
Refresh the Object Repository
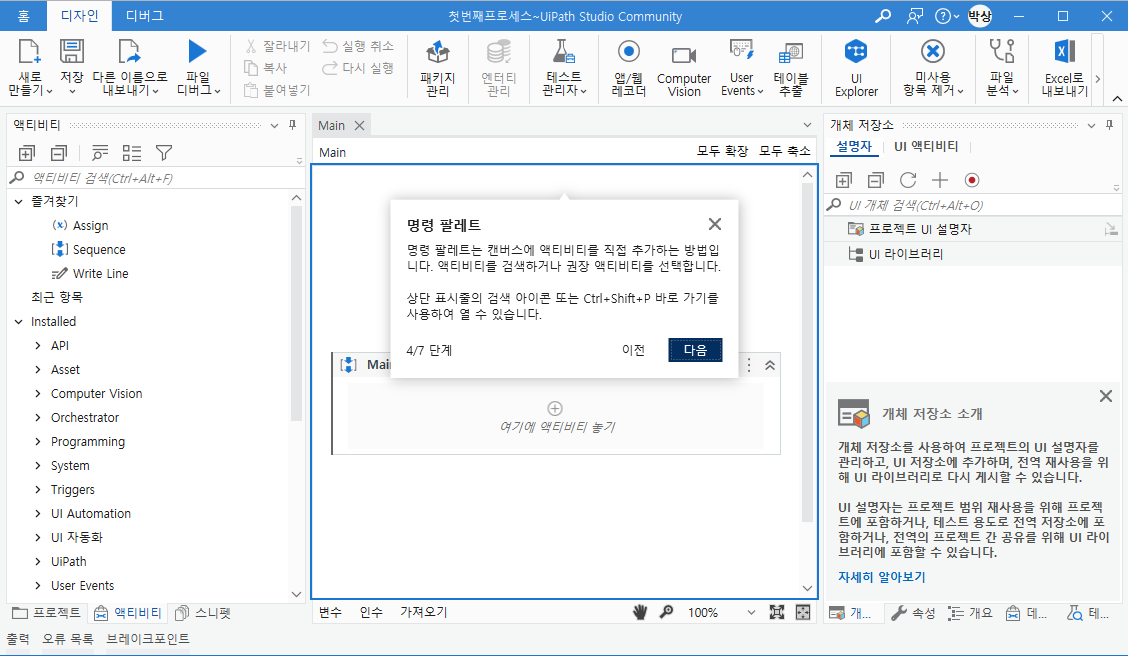point(908,180)
